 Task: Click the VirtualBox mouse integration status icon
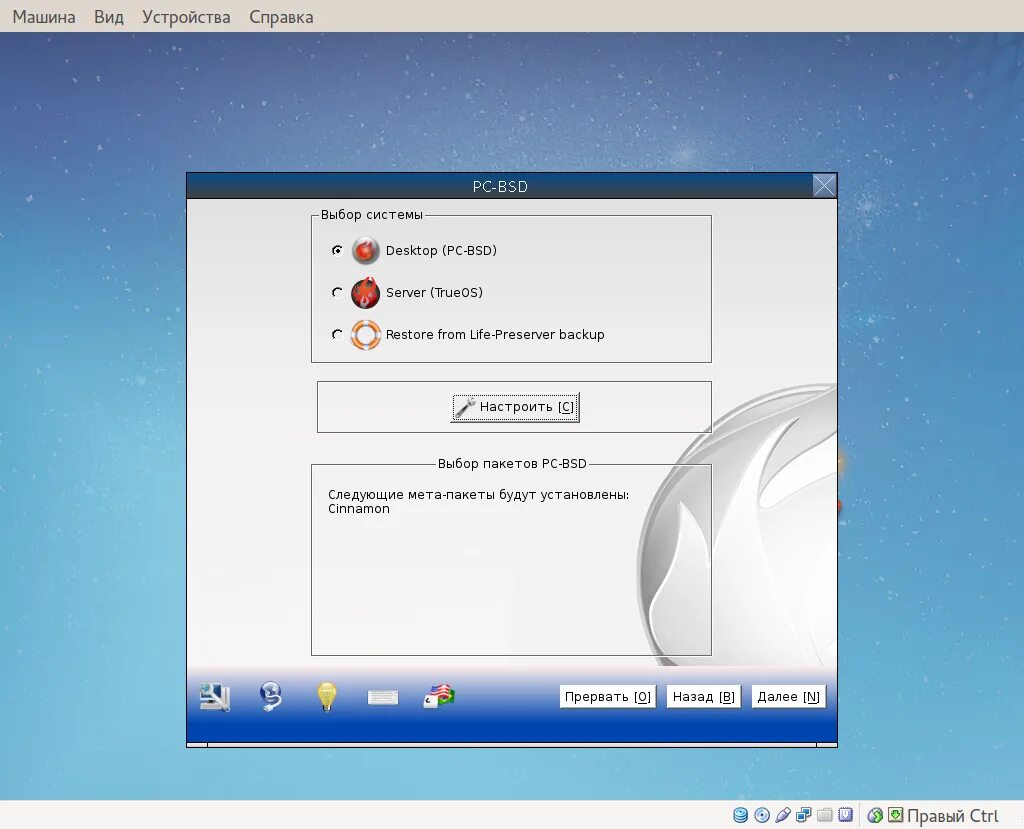point(875,815)
